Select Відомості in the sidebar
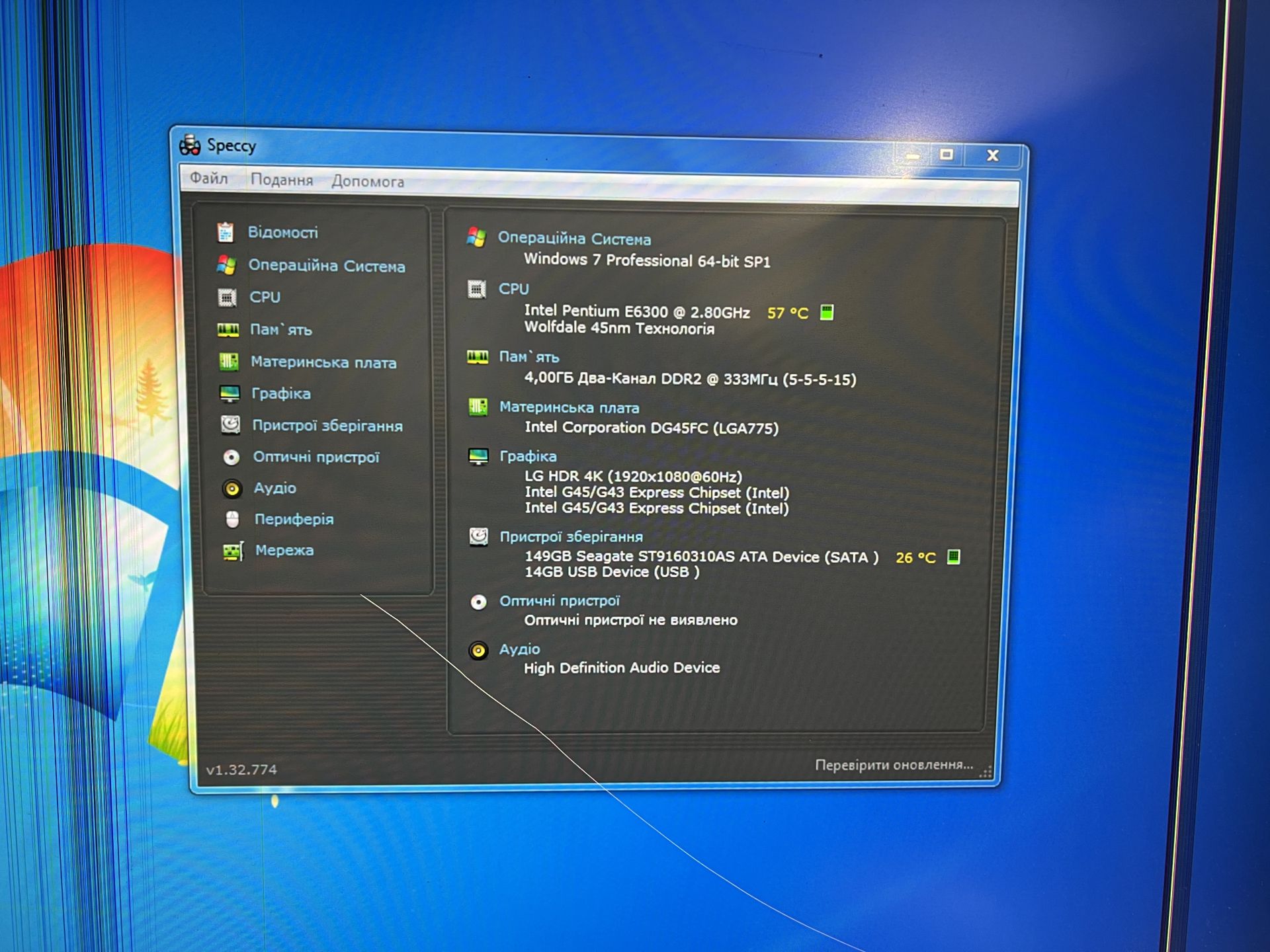The height and width of the screenshot is (952, 1270). (x=283, y=233)
